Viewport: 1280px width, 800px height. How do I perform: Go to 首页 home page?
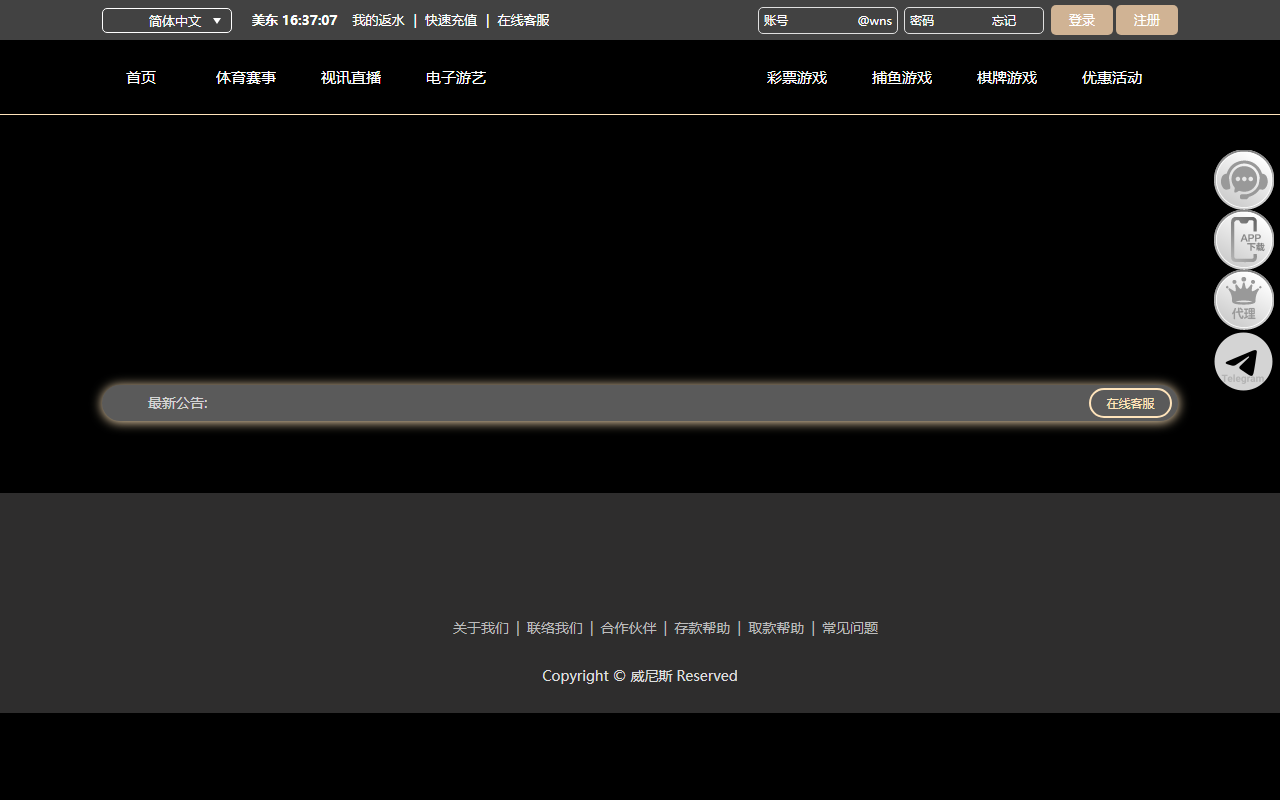(x=141, y=78)
